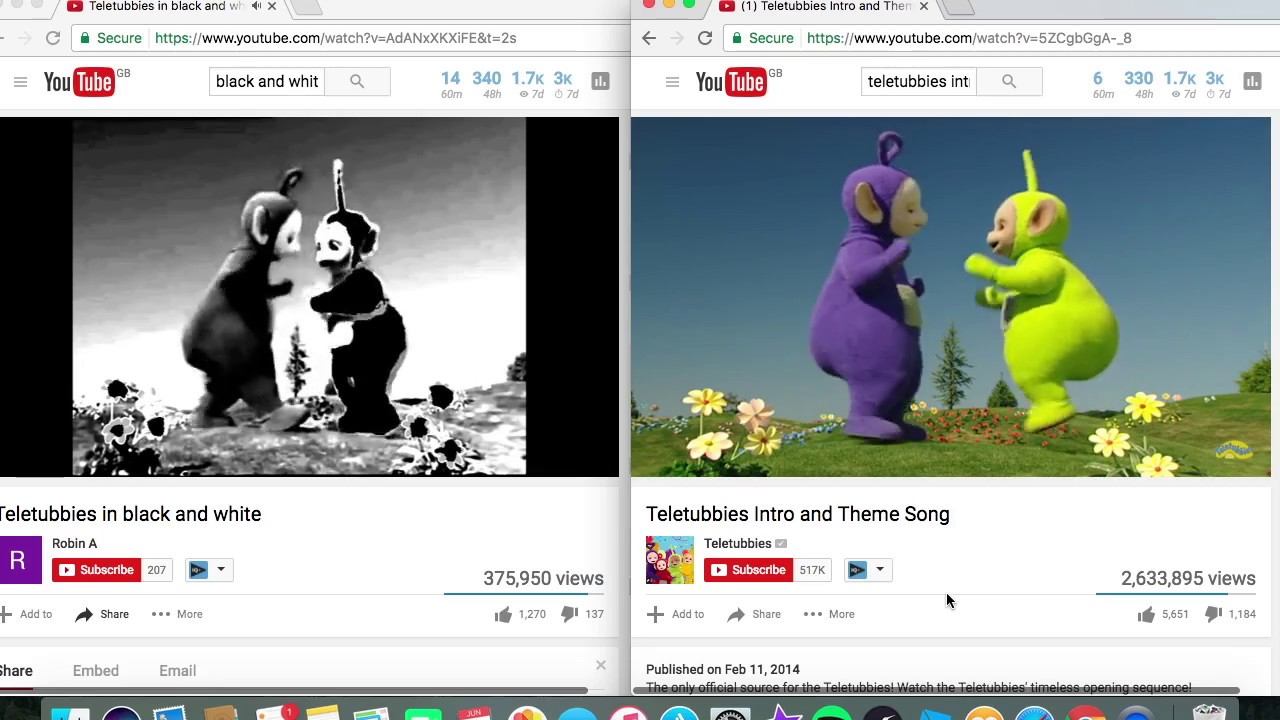The height and width of the screenshot is (720, 1280).
Task: Click the '375,950 views' text
Action: pos(543,579)
